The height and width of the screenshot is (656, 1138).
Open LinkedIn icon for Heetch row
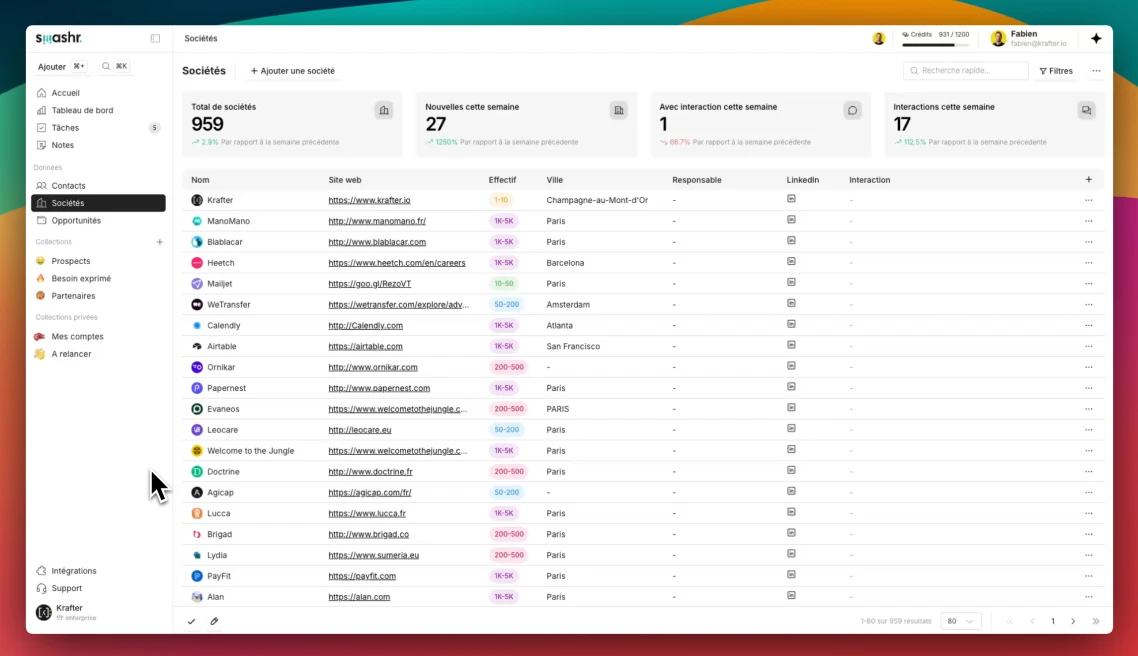tap(791, 261)
